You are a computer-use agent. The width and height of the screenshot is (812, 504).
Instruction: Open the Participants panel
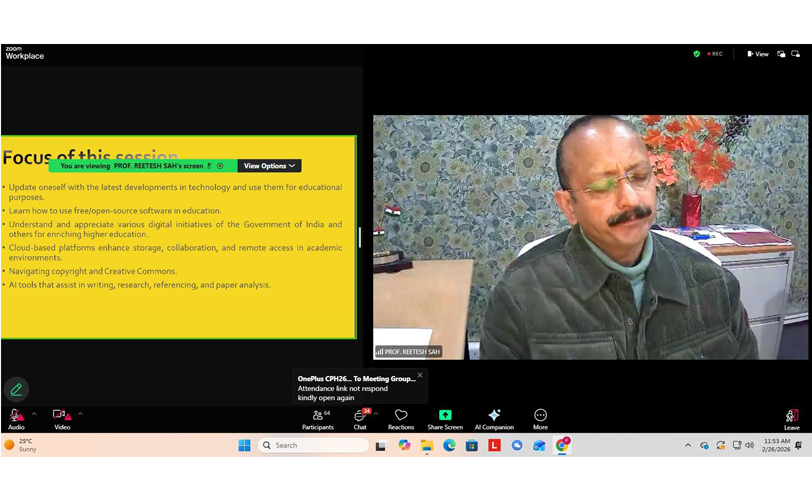[317, 420]
